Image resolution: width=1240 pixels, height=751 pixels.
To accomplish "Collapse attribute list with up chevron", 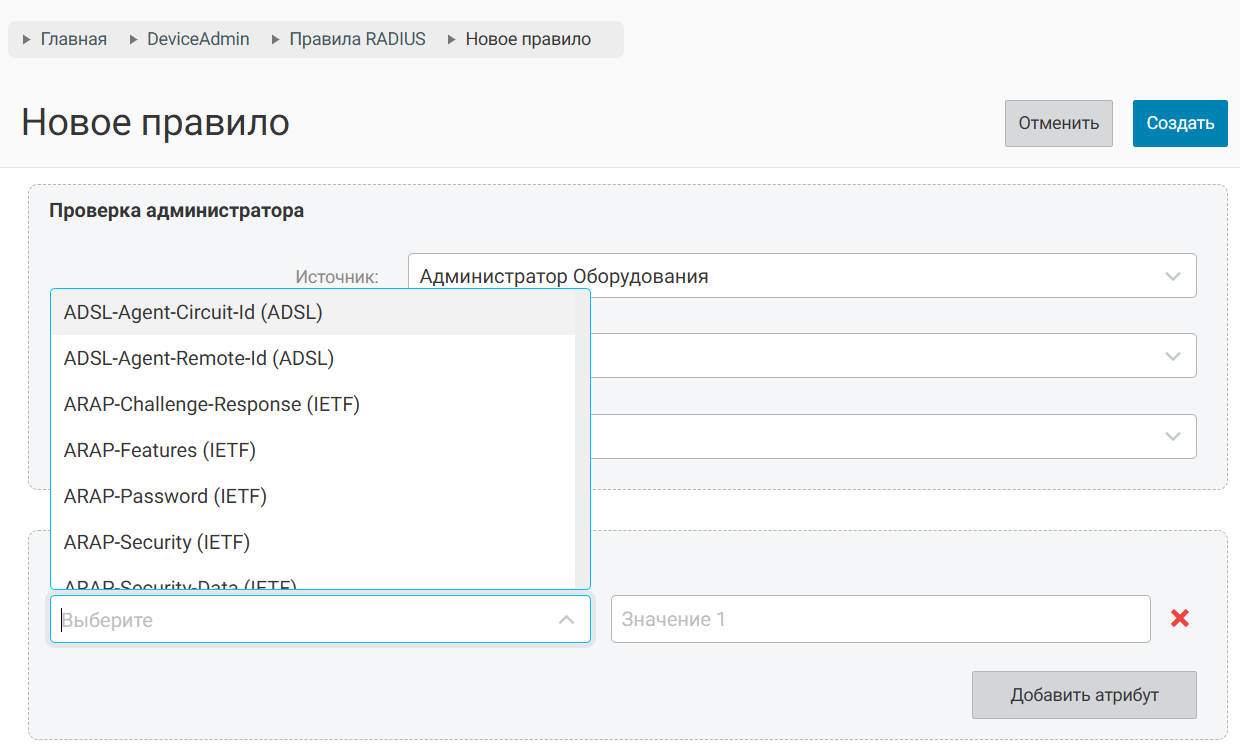I will [566, 620].
